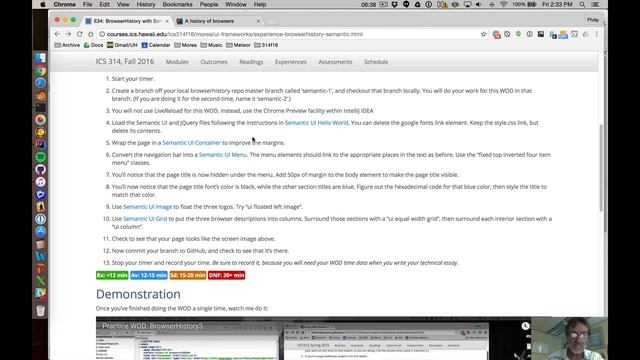This screenshot has width=640, height=360.
Task: Click the ICS 314, Fall 2016 site title
Action: tap(125, 62)
